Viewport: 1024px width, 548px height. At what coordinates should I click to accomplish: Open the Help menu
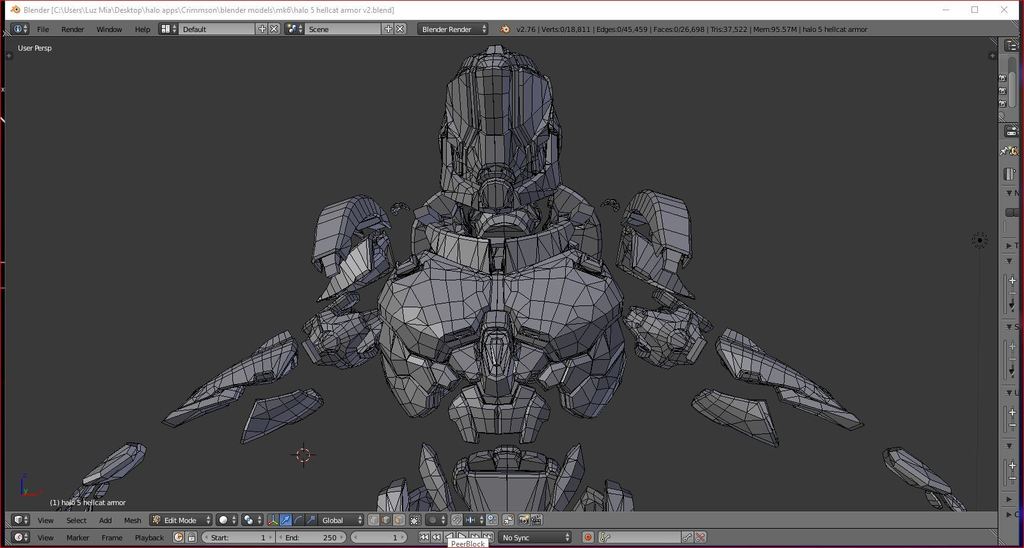pos(142,29)
